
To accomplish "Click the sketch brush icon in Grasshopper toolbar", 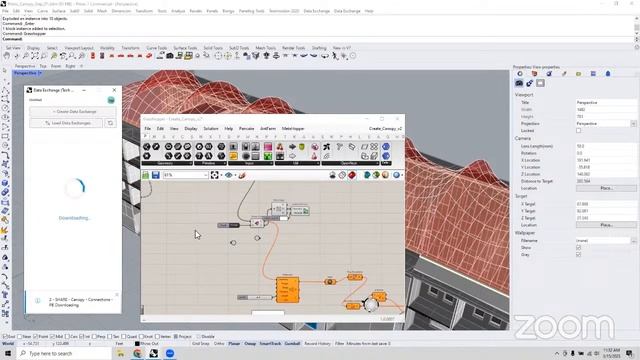I will [x=242, y=175].
